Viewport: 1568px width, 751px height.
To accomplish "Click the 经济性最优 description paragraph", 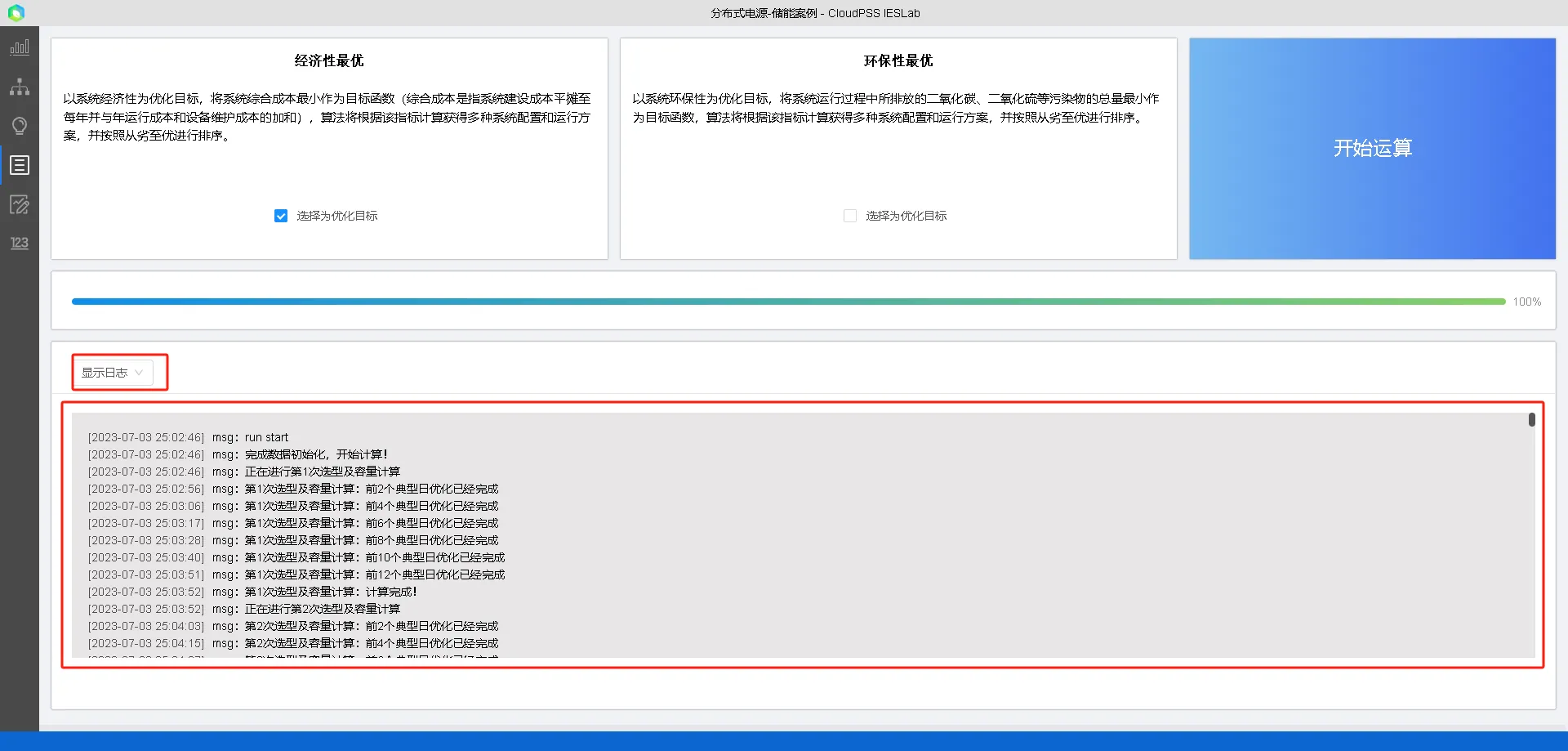I will coord(327,117).
